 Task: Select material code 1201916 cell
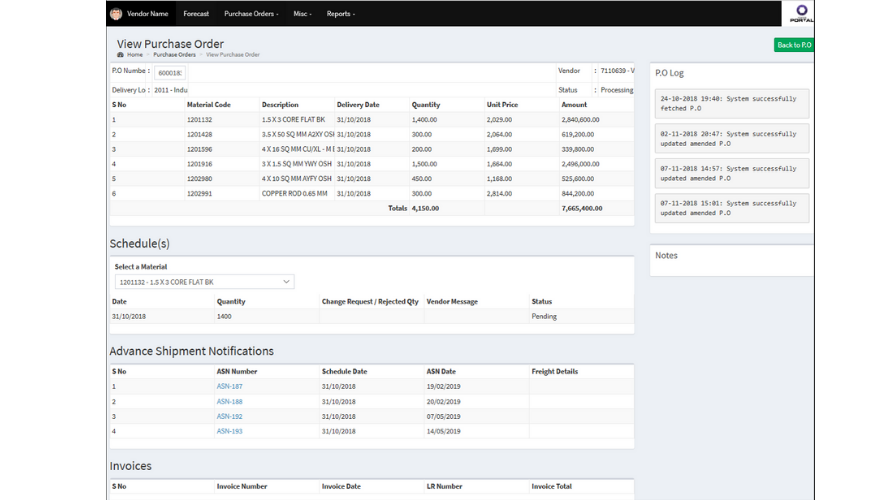[199, 164]
